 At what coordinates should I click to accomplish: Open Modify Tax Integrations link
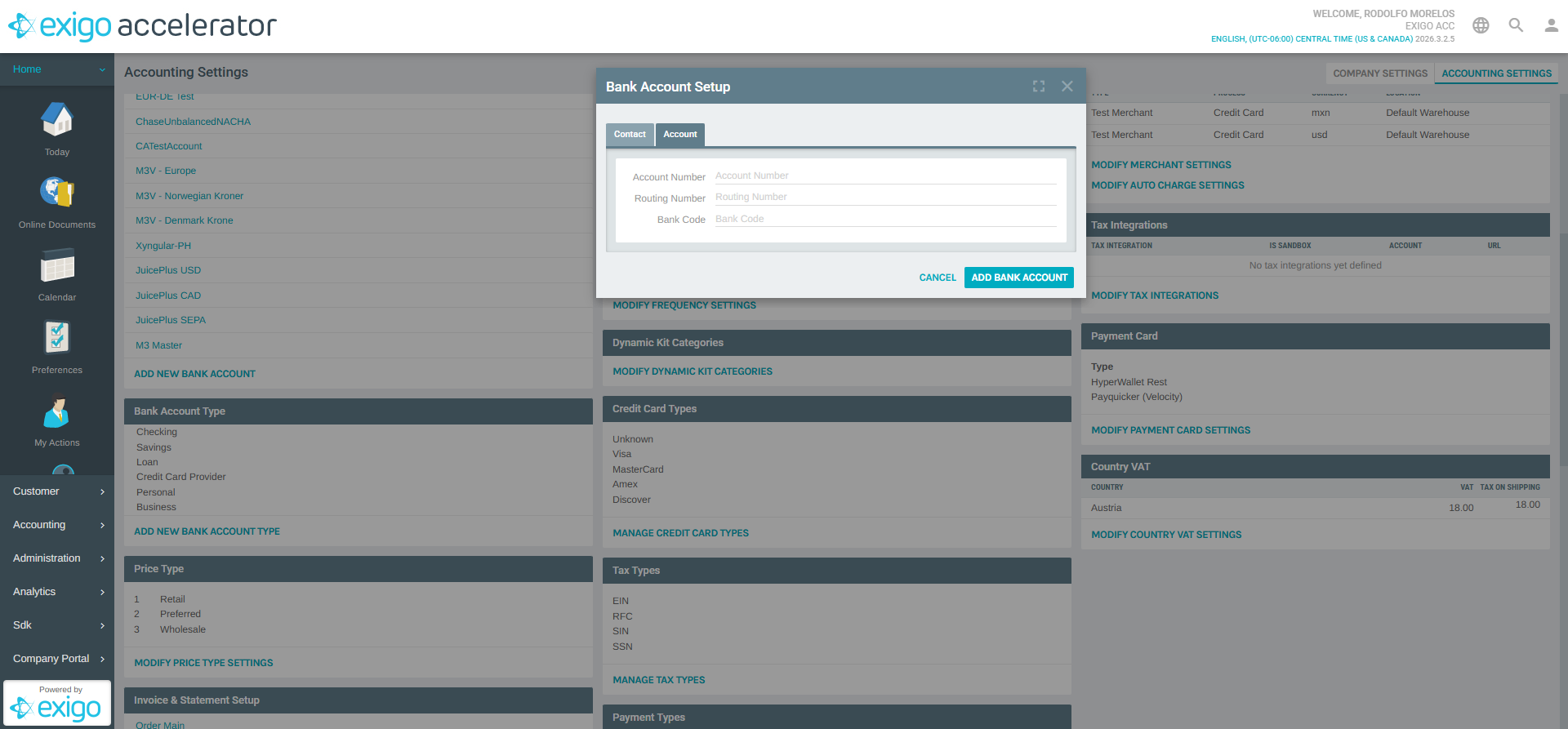1155,296
